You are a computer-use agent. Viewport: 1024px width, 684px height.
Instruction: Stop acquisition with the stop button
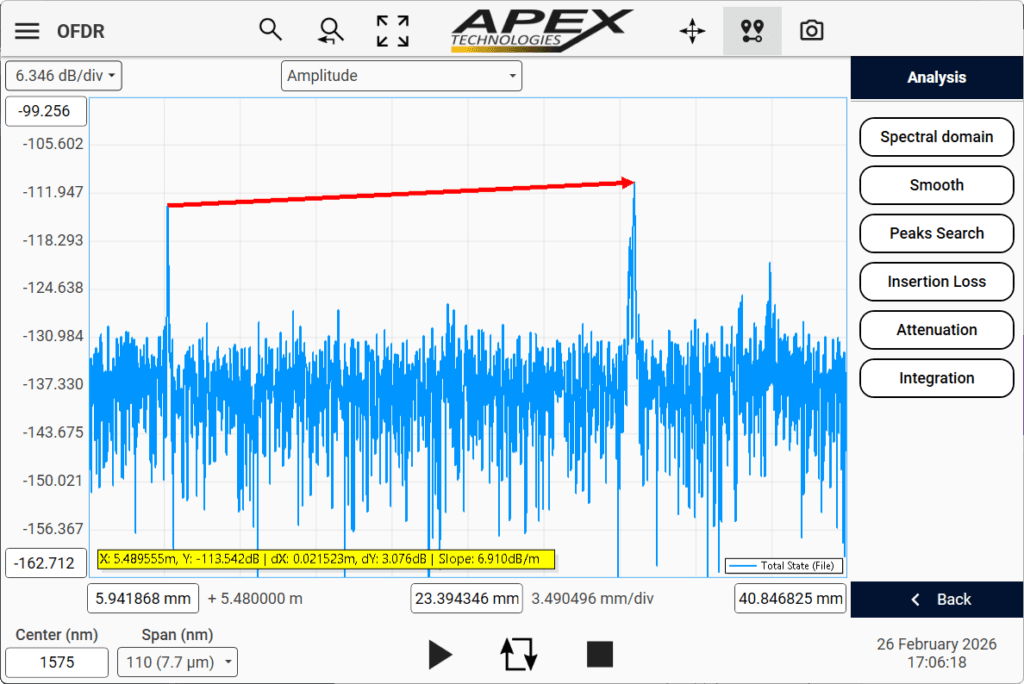(599, 654)
